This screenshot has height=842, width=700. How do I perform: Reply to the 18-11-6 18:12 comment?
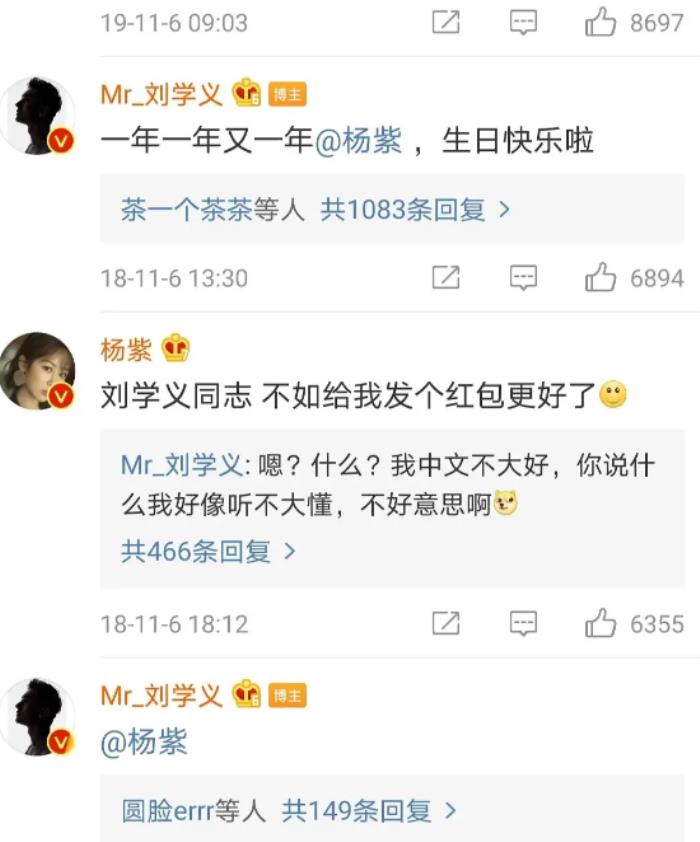click(x=523, y=624)
